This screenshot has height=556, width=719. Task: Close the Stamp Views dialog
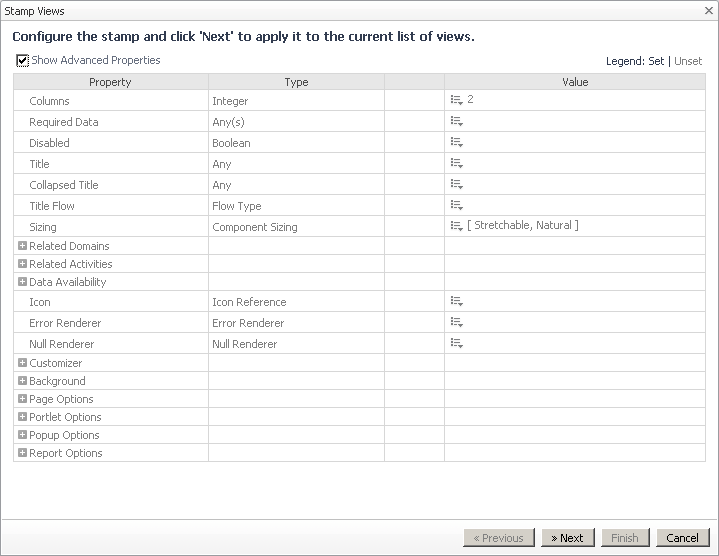click(x=706, y=10)
